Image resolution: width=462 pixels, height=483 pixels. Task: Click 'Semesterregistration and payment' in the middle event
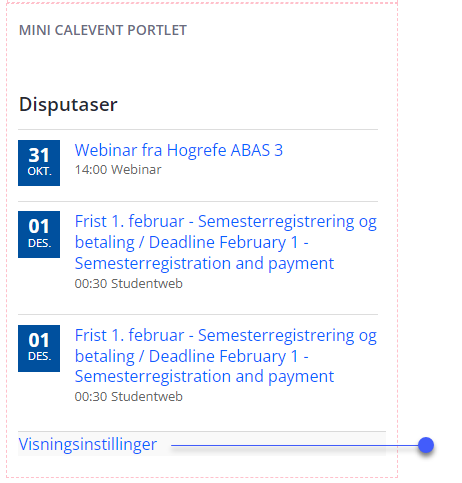click(204, 263)
